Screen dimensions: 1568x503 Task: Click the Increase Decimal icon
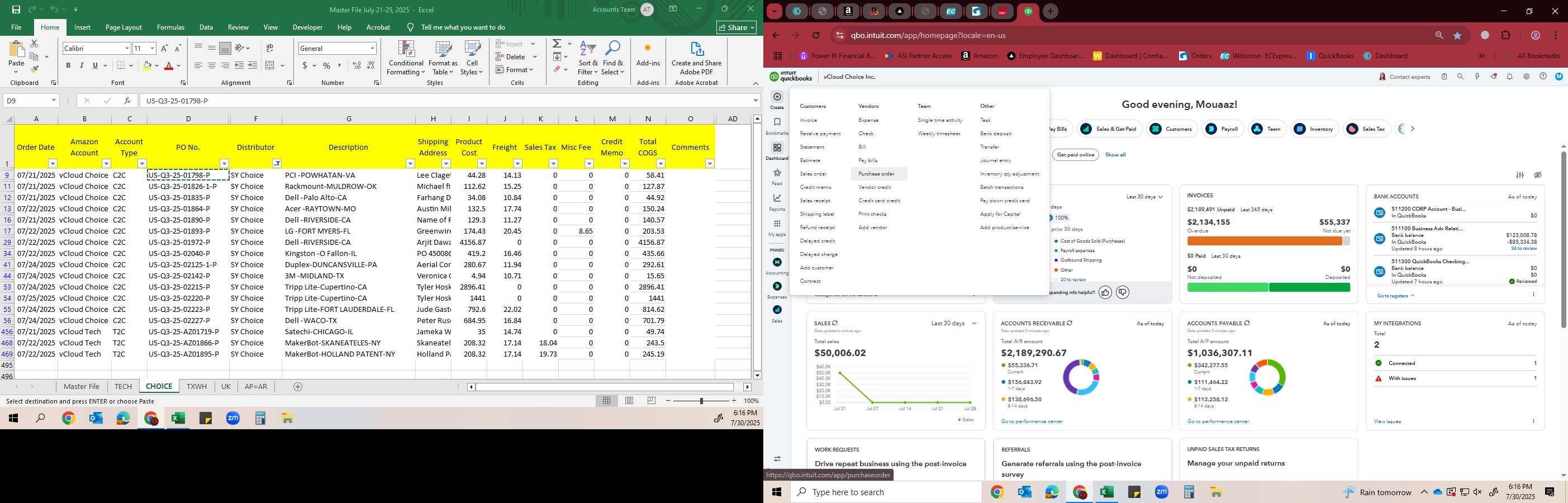click(357, 65)
